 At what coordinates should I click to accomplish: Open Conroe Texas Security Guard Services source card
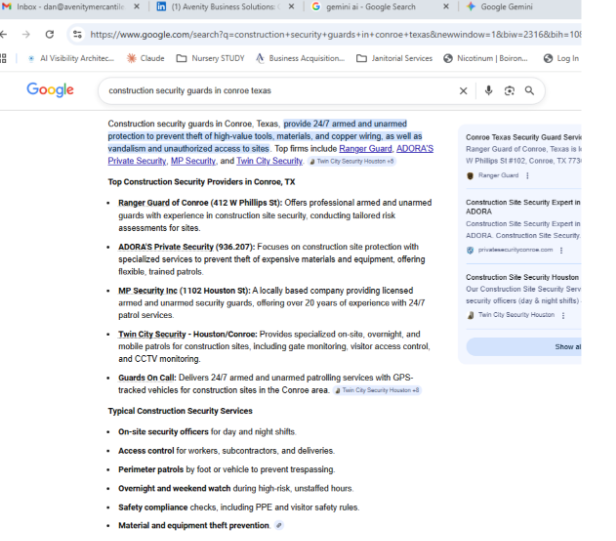pos(523,149)
